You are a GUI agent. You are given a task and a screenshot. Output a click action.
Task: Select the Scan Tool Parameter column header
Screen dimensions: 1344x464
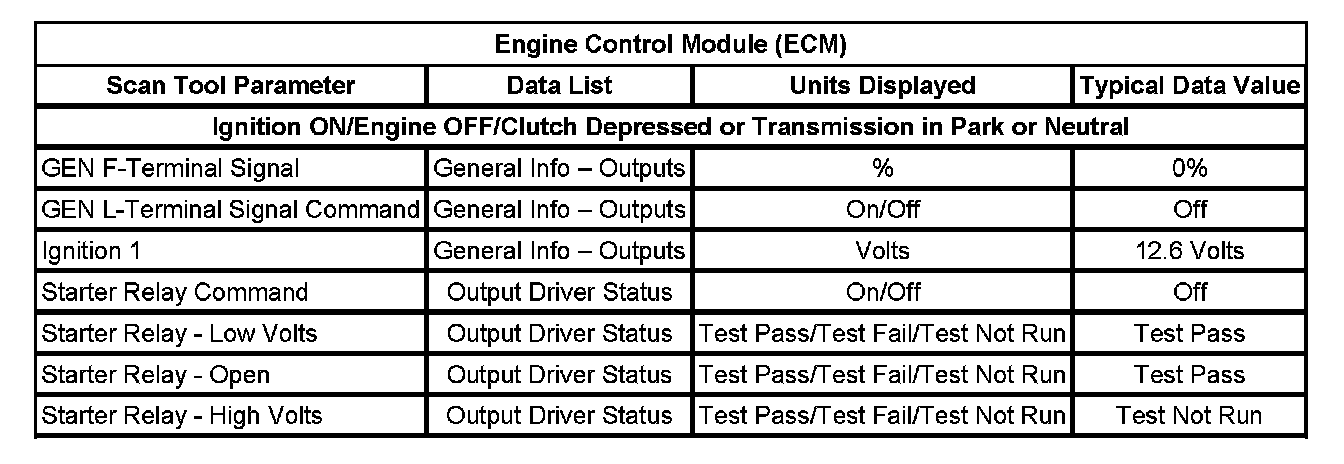tap(230, 86)
